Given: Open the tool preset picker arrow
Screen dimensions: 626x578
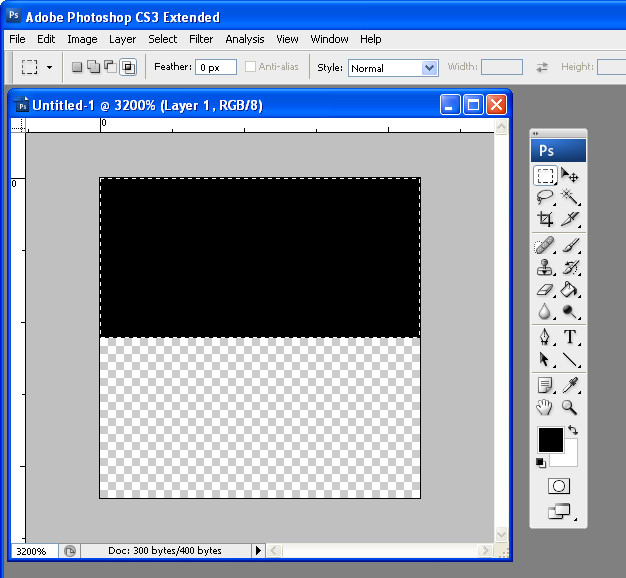Looking at the screenshot, I should coord(50,67).
